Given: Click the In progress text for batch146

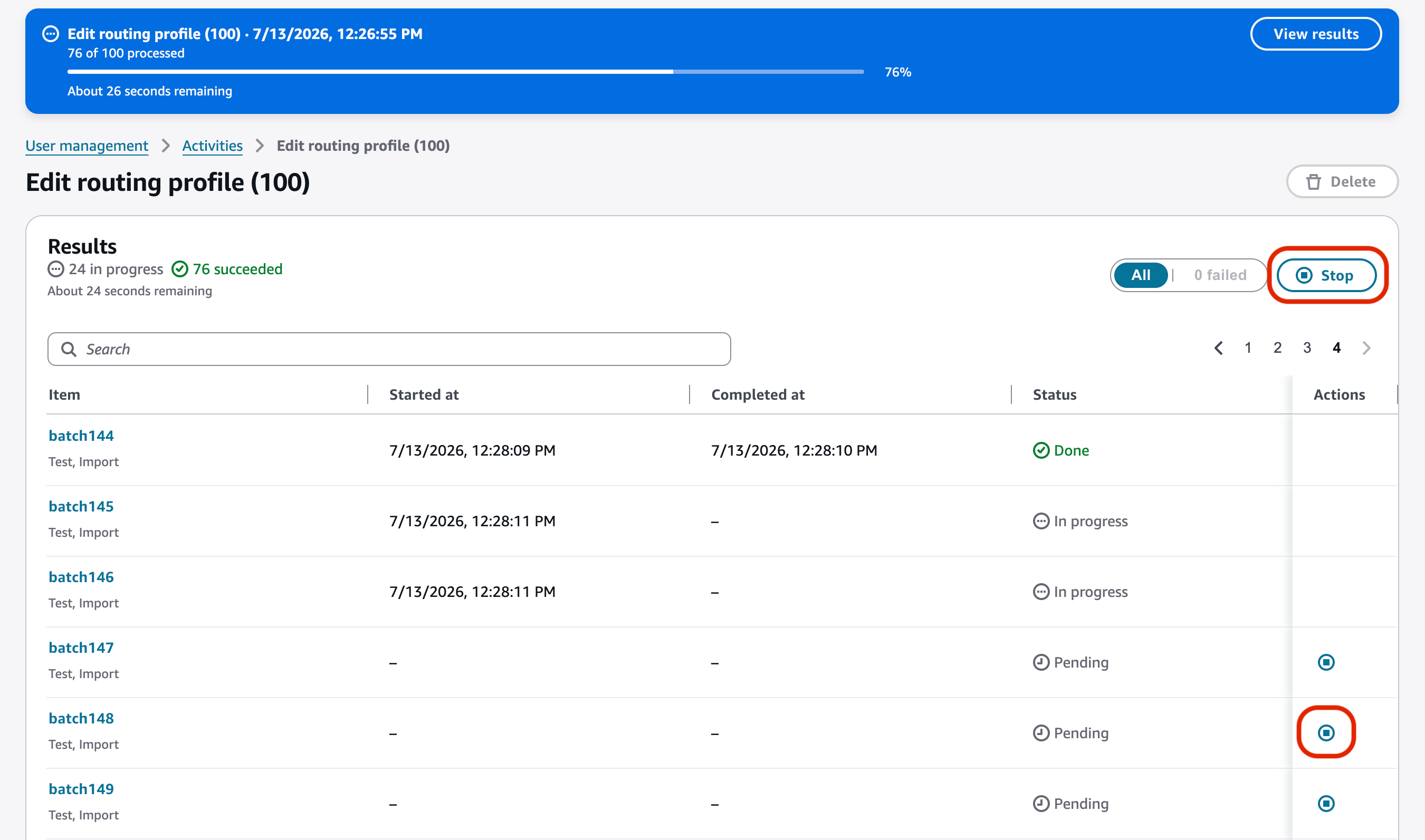Looking at the screenshot, I should 1091,592.
